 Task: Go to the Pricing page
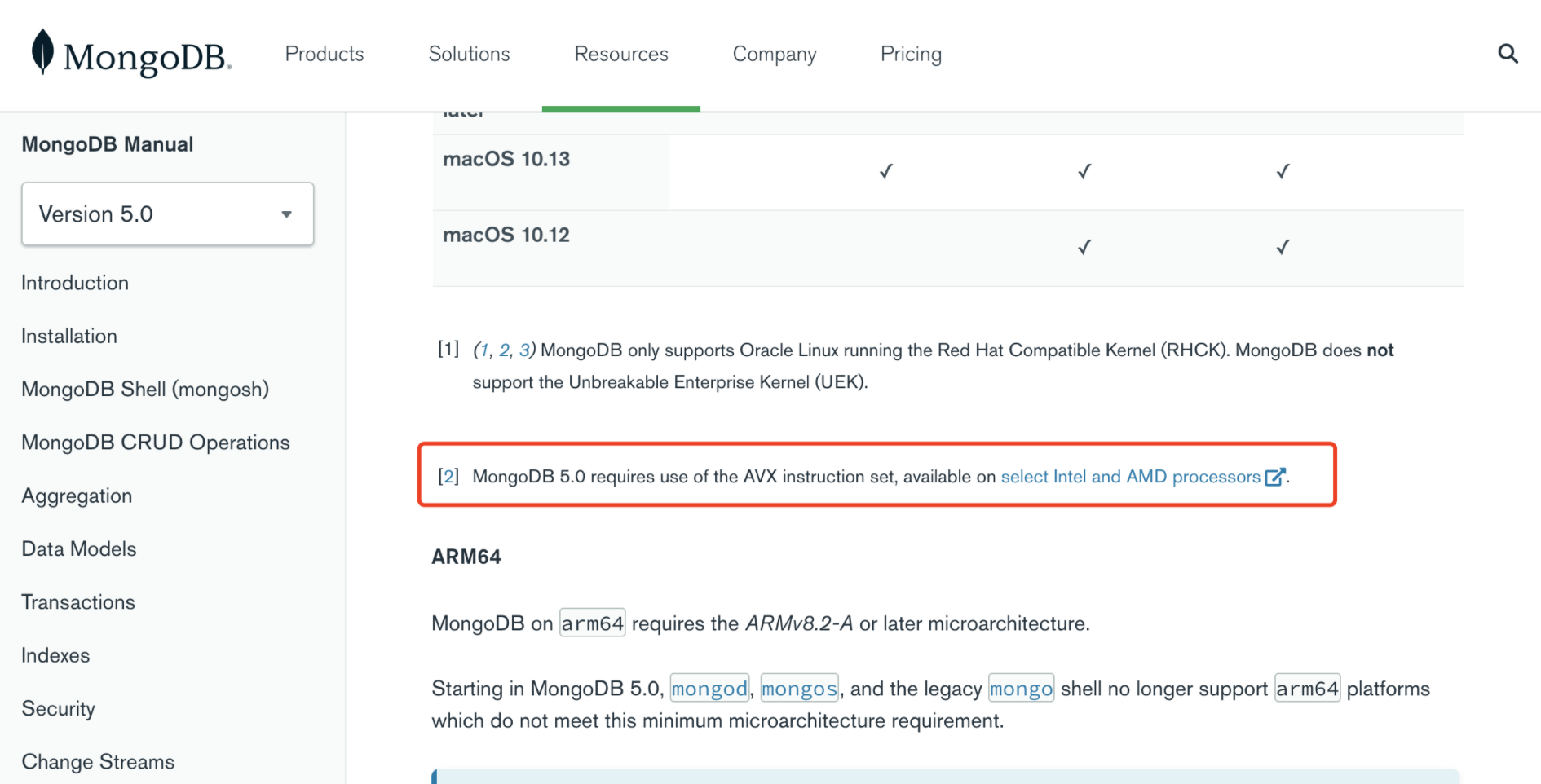[911, 55]
